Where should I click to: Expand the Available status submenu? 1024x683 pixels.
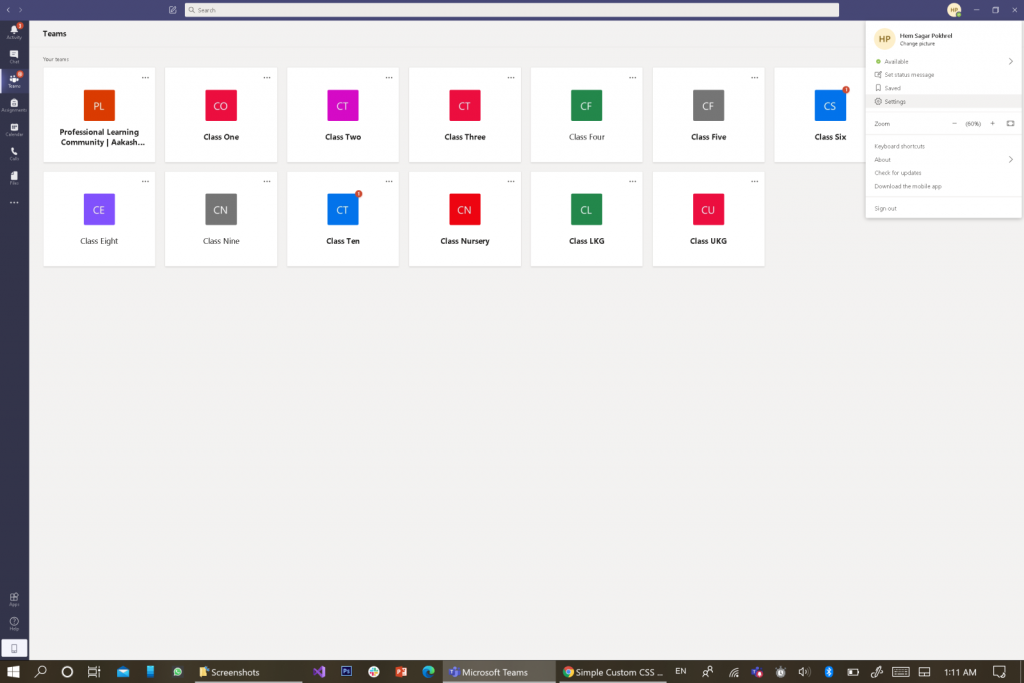1010,61
